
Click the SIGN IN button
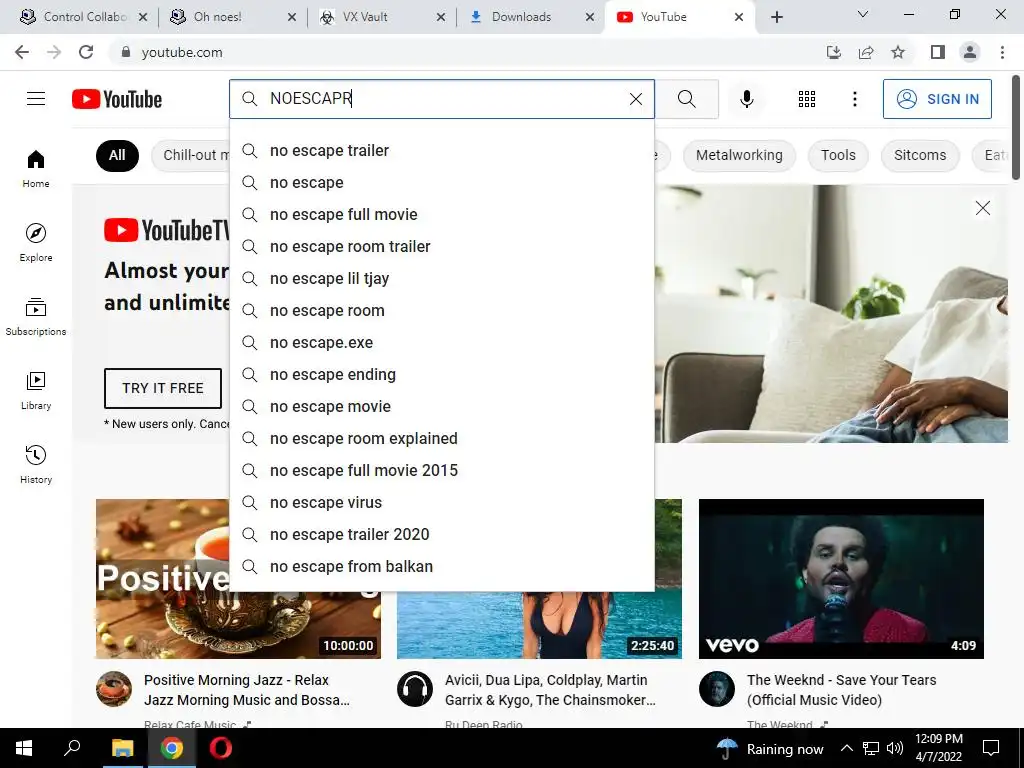point(937,99)
